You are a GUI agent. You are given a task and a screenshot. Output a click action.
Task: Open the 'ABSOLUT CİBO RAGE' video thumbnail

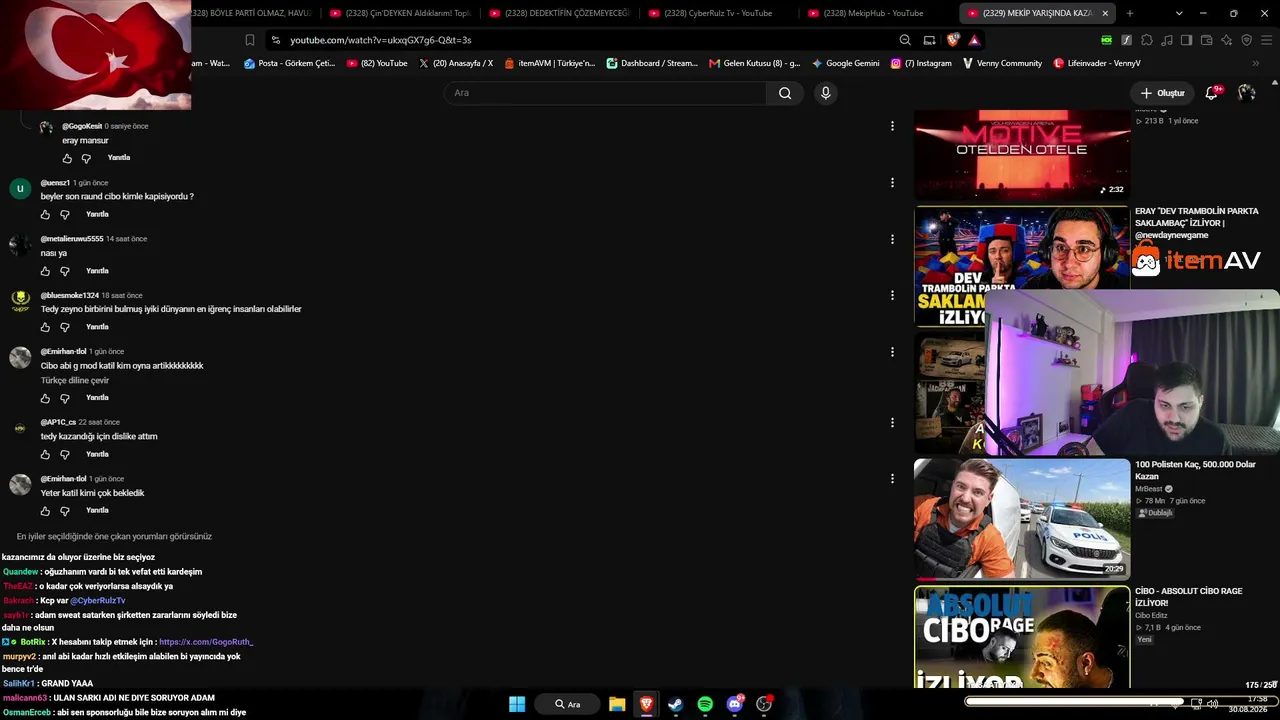(x=1022, y=637)
